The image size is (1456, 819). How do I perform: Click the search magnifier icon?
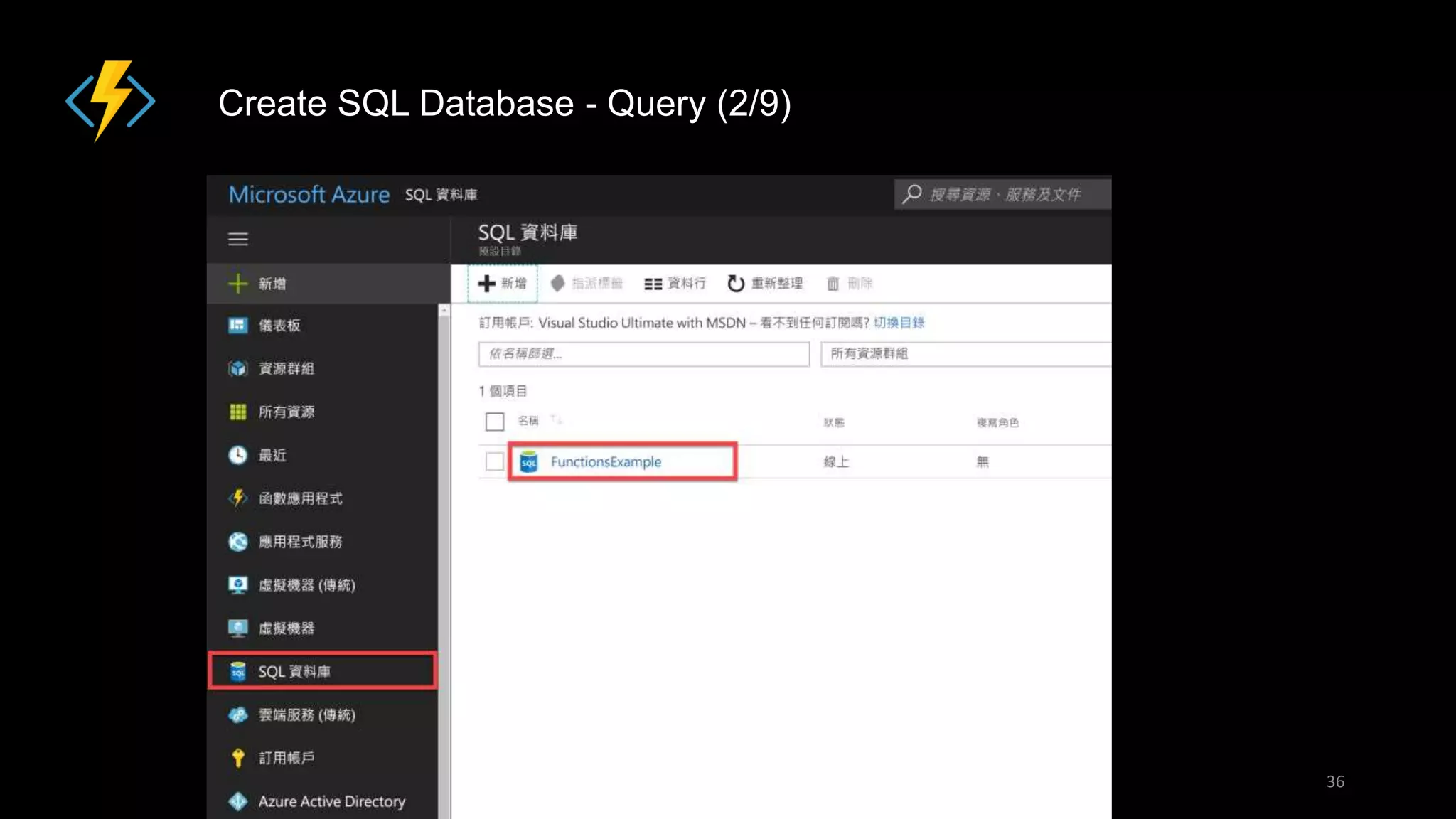tap(912, 194)
